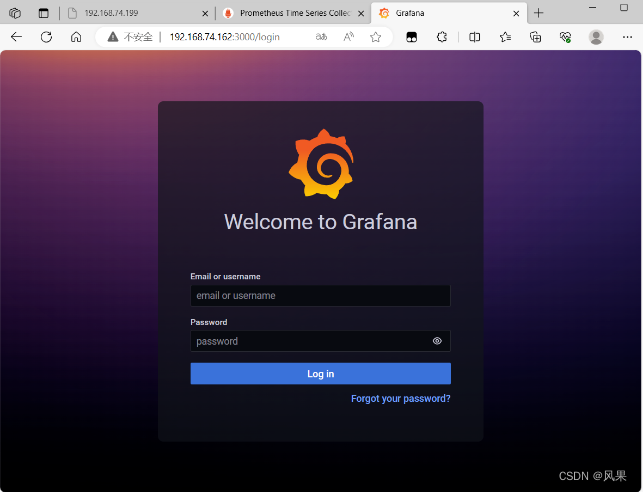Screen dimensions: 643x492
Task: Open browser essentials heart icon
Action: (x=565, y=37)
